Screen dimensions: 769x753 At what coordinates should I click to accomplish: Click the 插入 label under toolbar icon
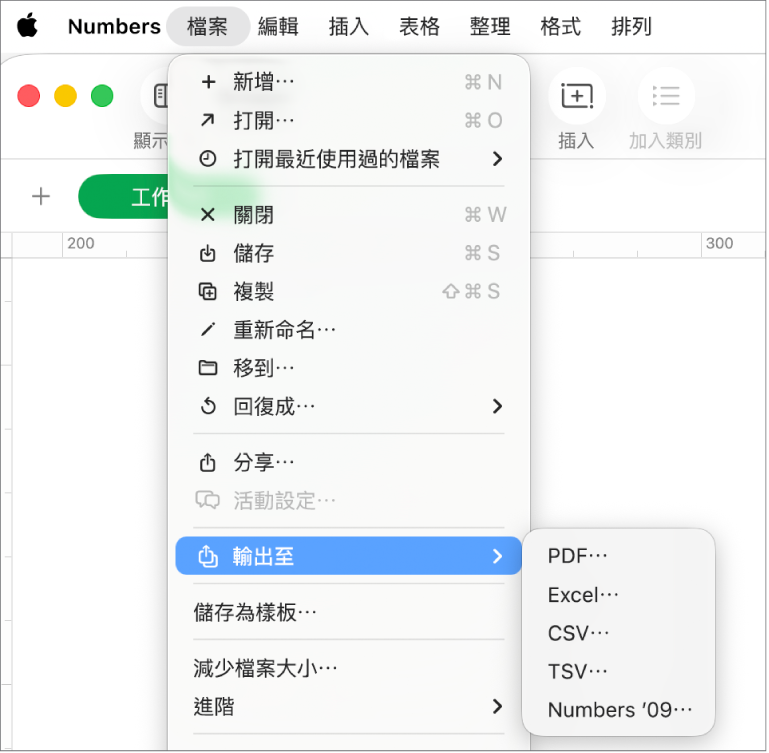576,141
